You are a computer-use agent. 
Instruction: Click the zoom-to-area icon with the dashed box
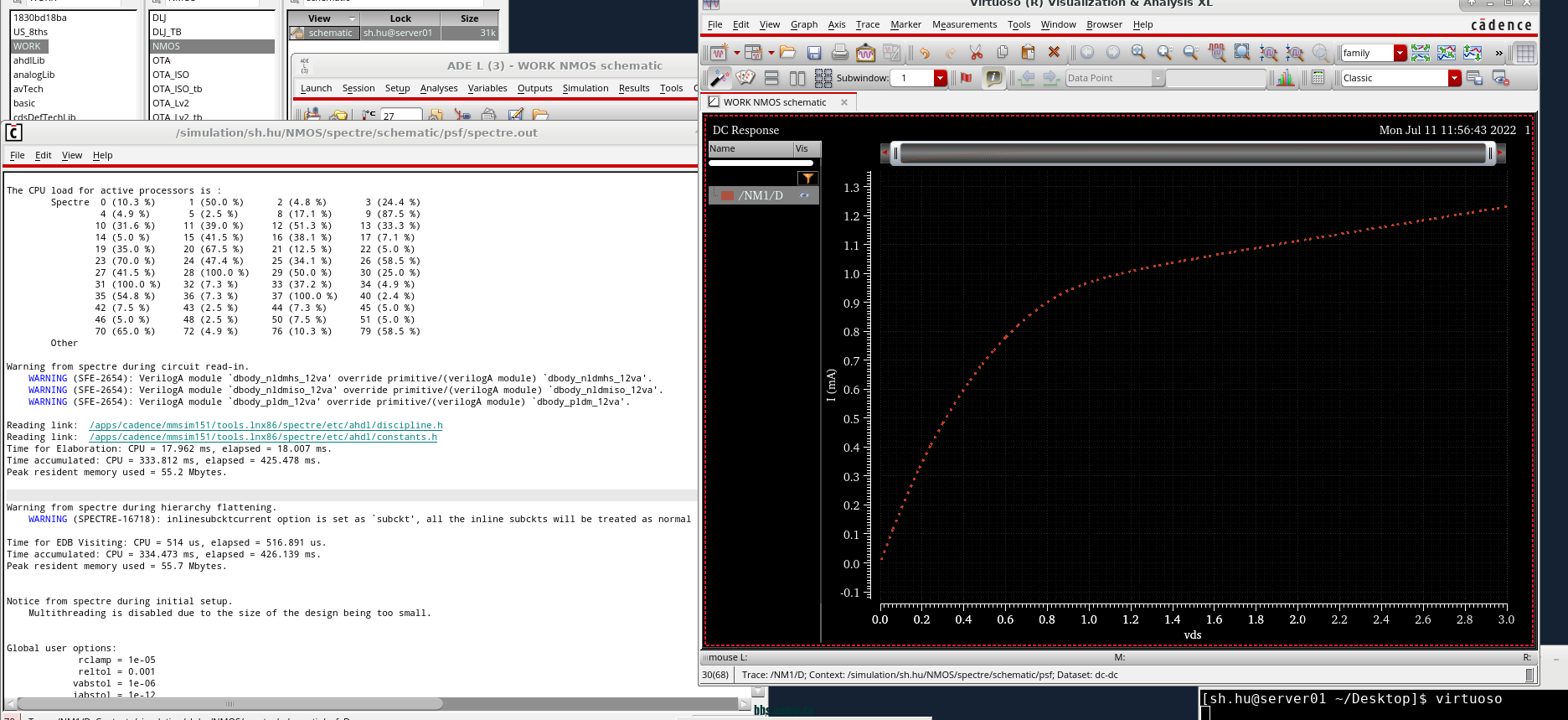pyautogui.click(x=1242, y=53)
